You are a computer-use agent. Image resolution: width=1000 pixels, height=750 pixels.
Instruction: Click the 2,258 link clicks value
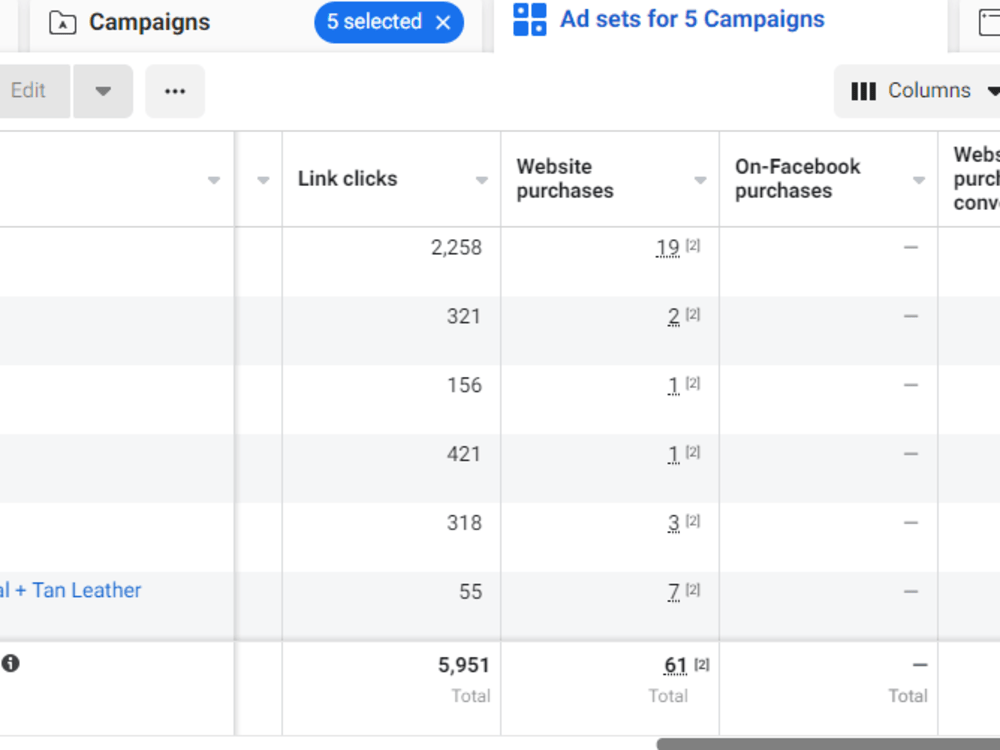[456, 247]
